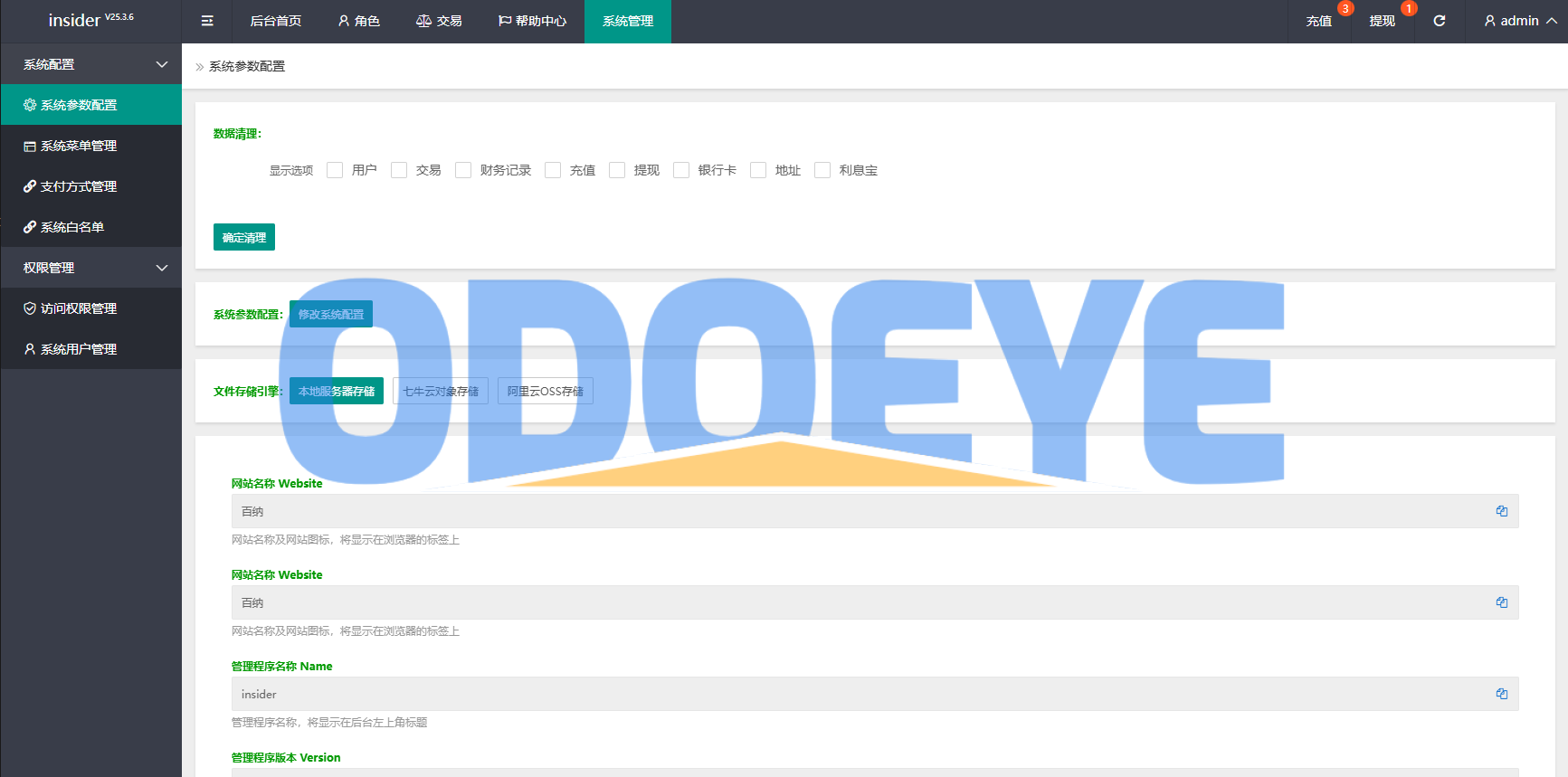
Task: Open 支付方式管理 in sidebar
Action: (79, 186)
